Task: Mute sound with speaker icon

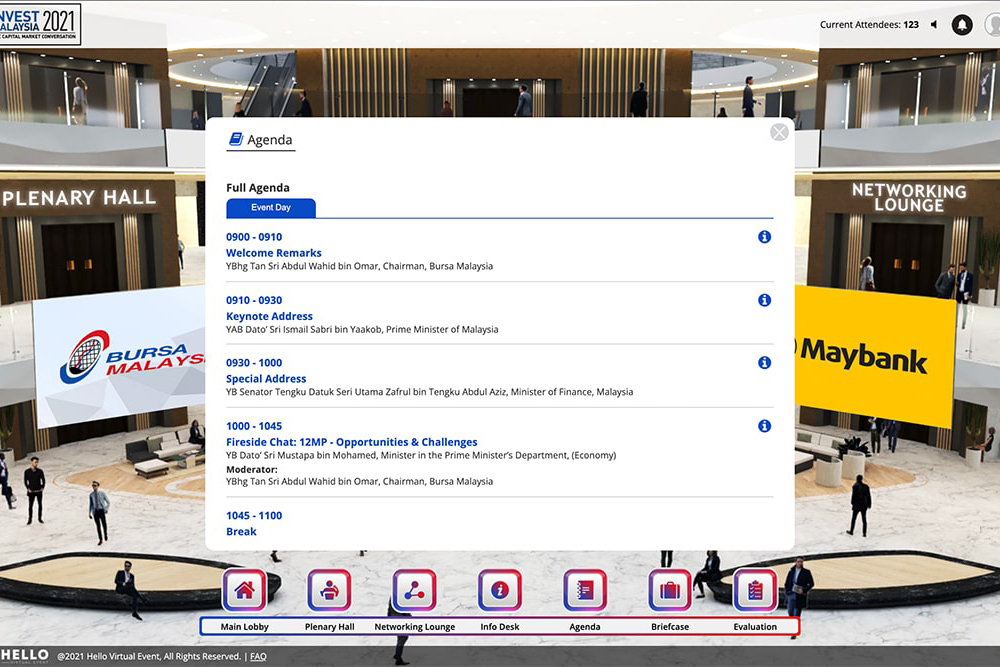Action: [x=934, y=25]
